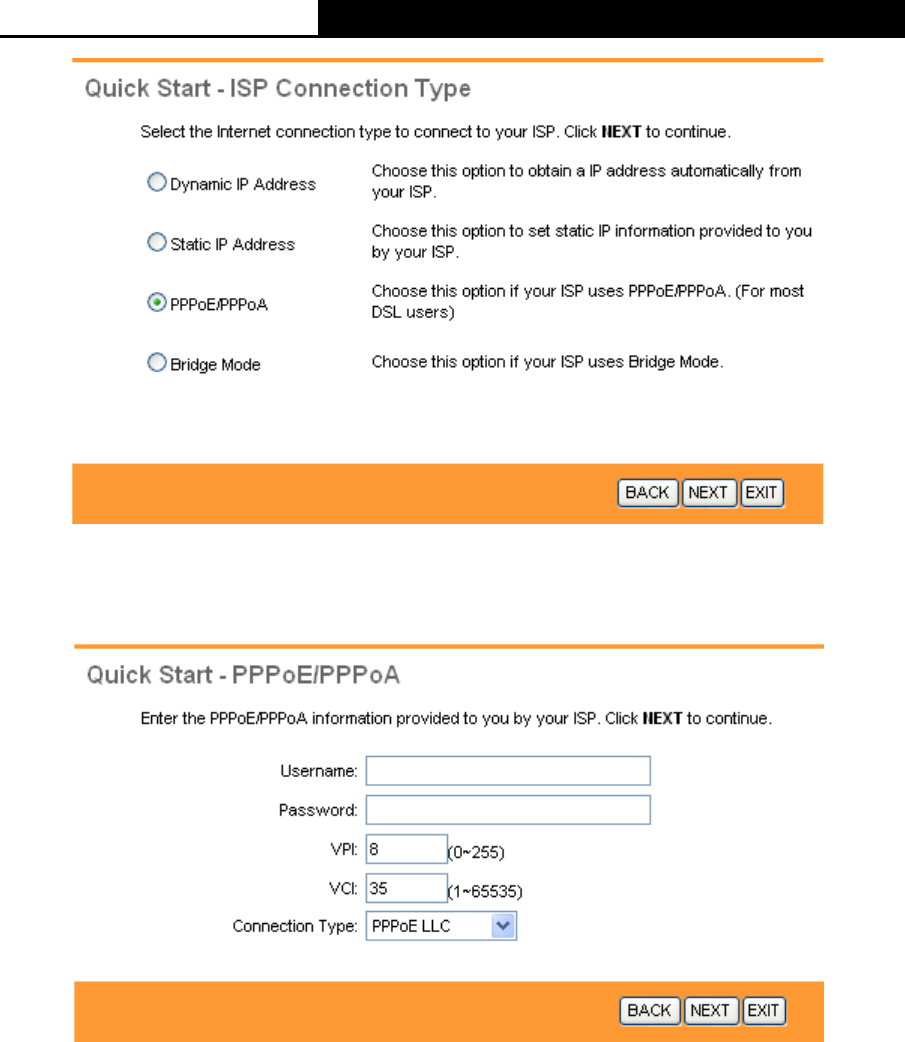Choose the Static IP Address option
The width and height of the screenshot is (905, 1042).
156,242
